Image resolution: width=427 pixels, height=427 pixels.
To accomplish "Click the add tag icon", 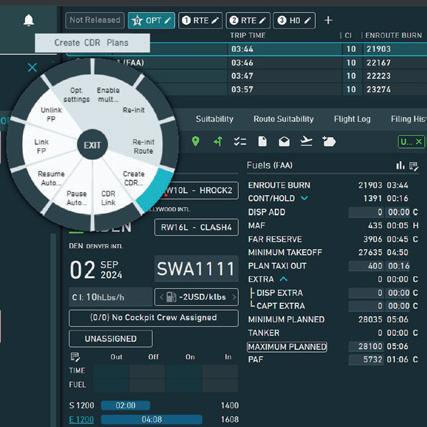I will tap(329, 142).
